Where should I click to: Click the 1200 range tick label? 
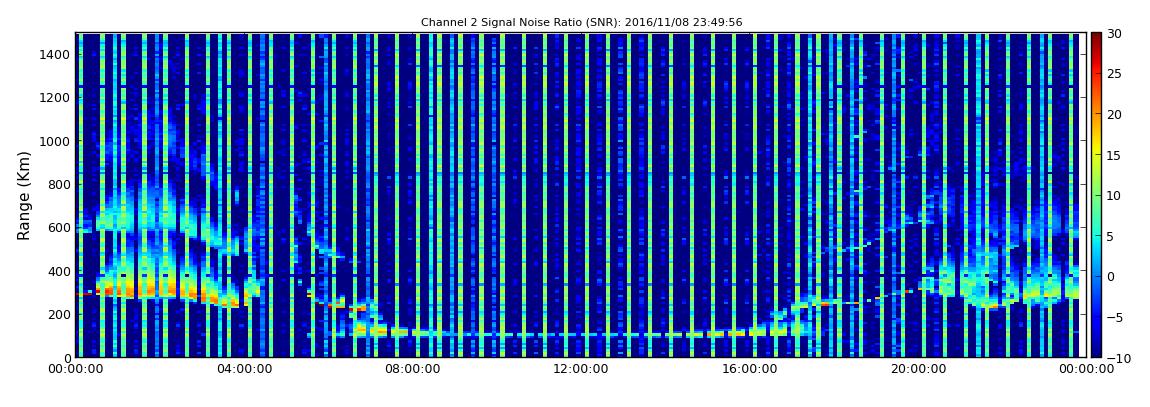(56, 98)
